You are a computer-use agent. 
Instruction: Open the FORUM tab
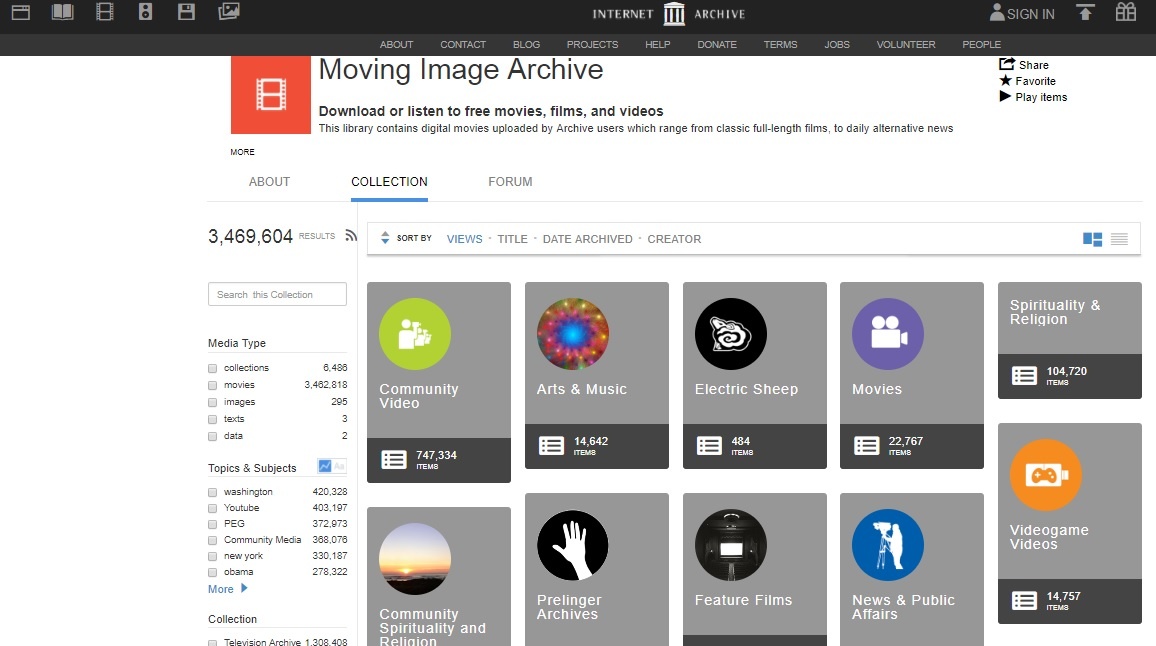pos(510,181)
